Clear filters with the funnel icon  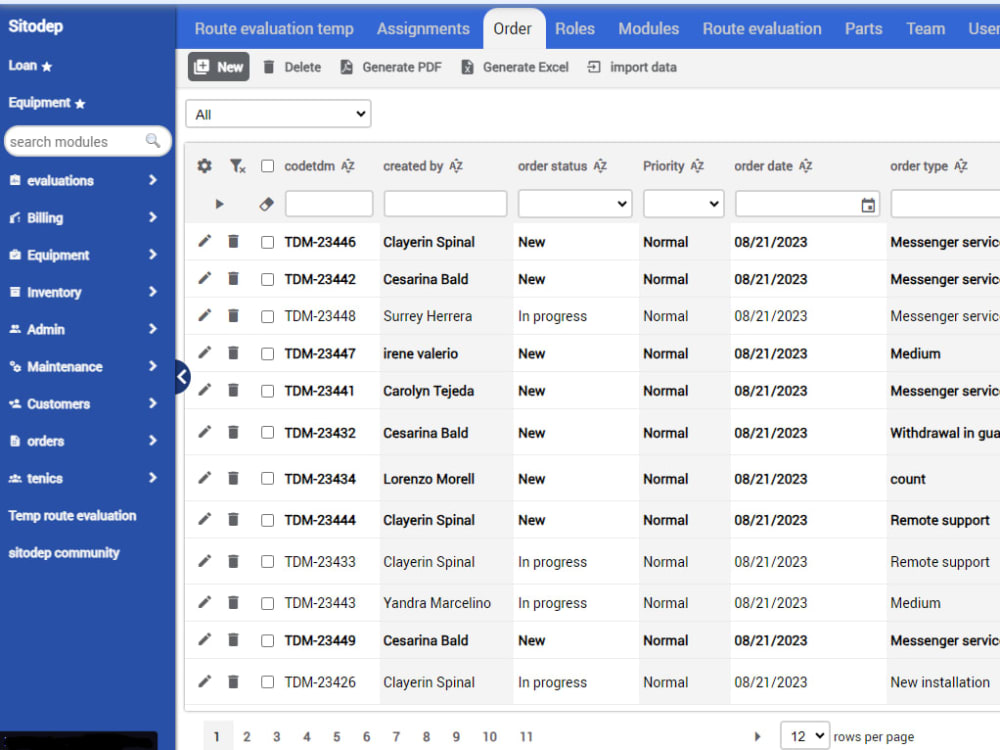click(x=237, y=166)
